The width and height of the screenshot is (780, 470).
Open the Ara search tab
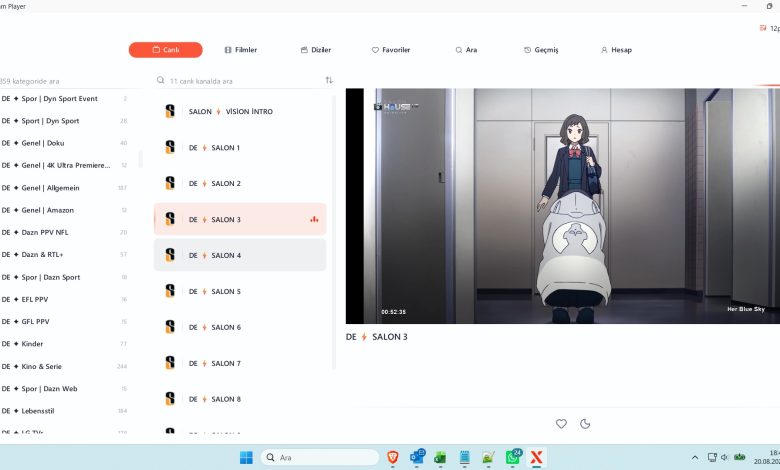466,50
